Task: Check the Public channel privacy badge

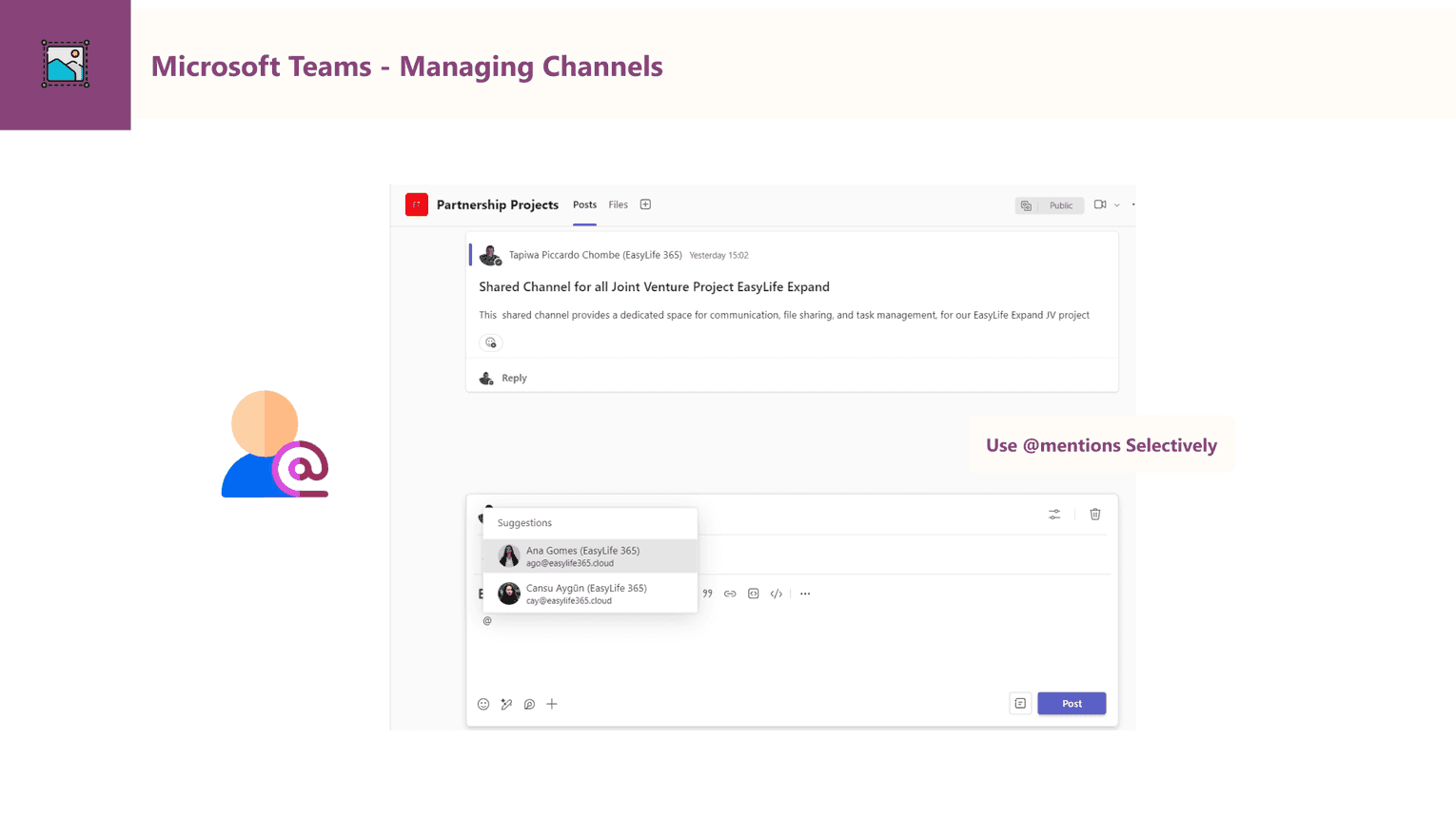Action: tap(1058, 205)
